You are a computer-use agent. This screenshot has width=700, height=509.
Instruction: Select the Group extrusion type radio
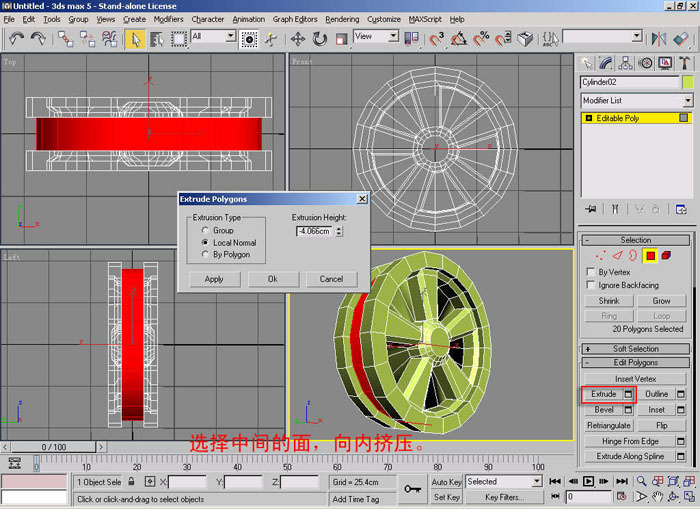[205, 230]
